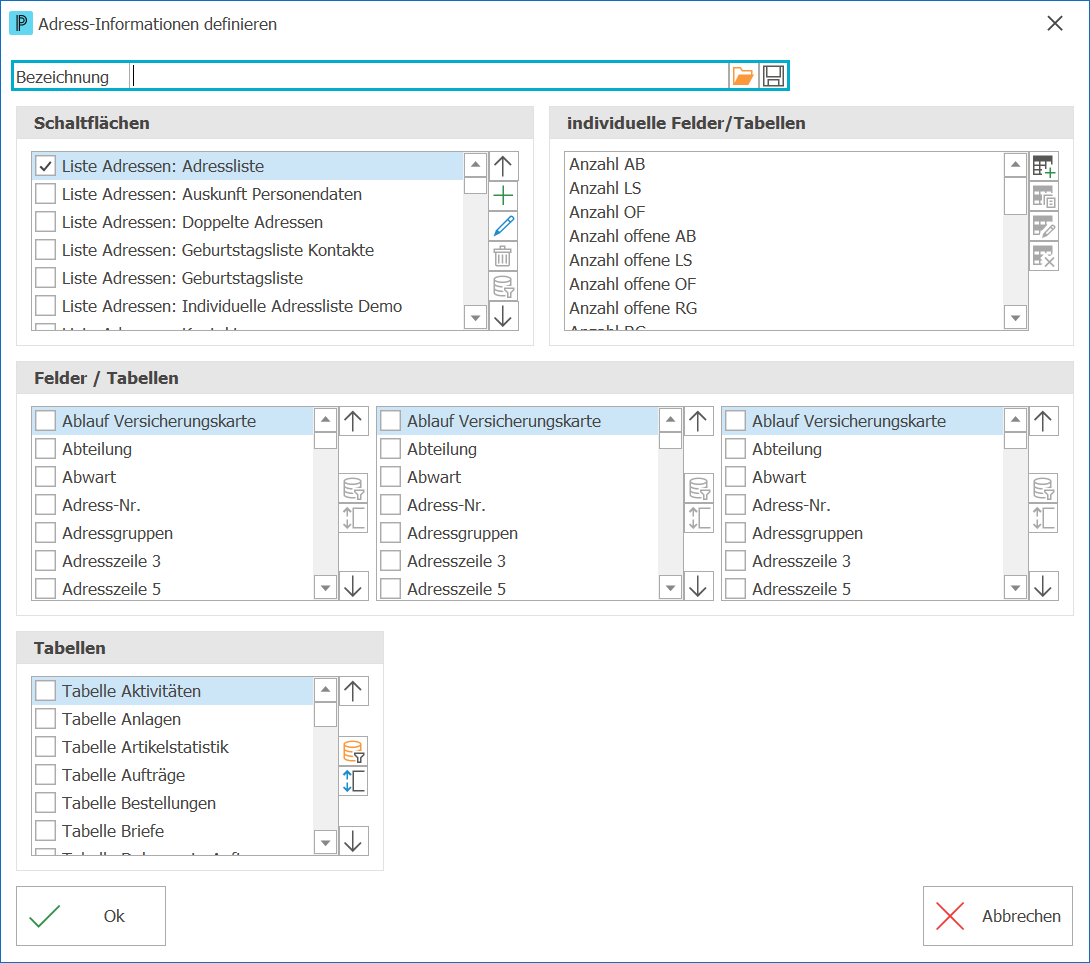Close the Adress-Informationen dialog
The image size is (1090, 963).
(x=1055, y=24)
